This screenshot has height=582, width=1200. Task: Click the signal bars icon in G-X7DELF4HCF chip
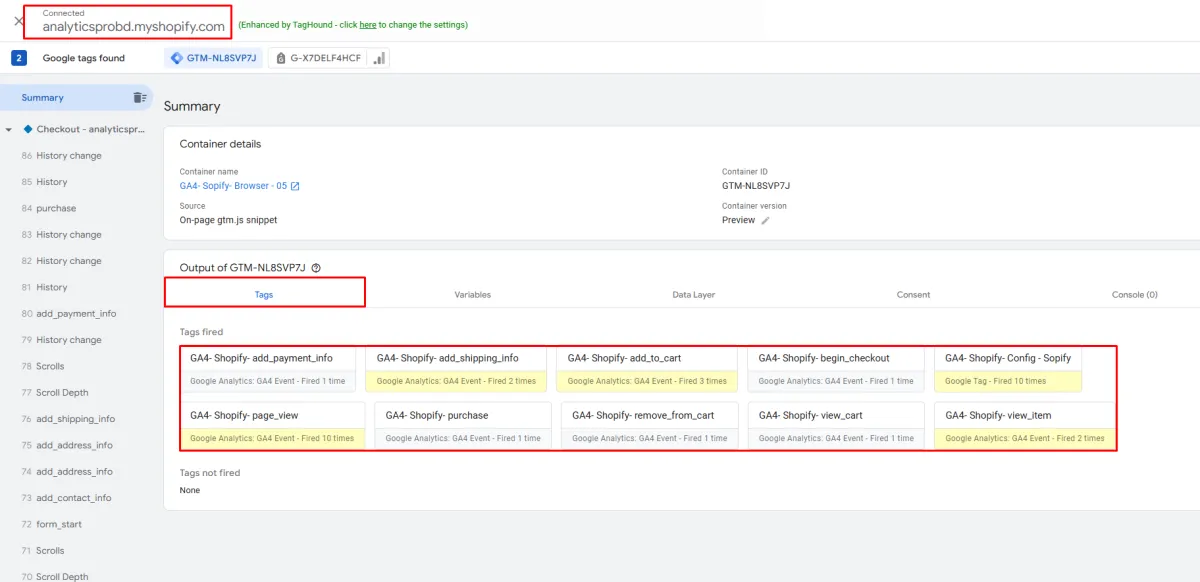click(379, 58)
